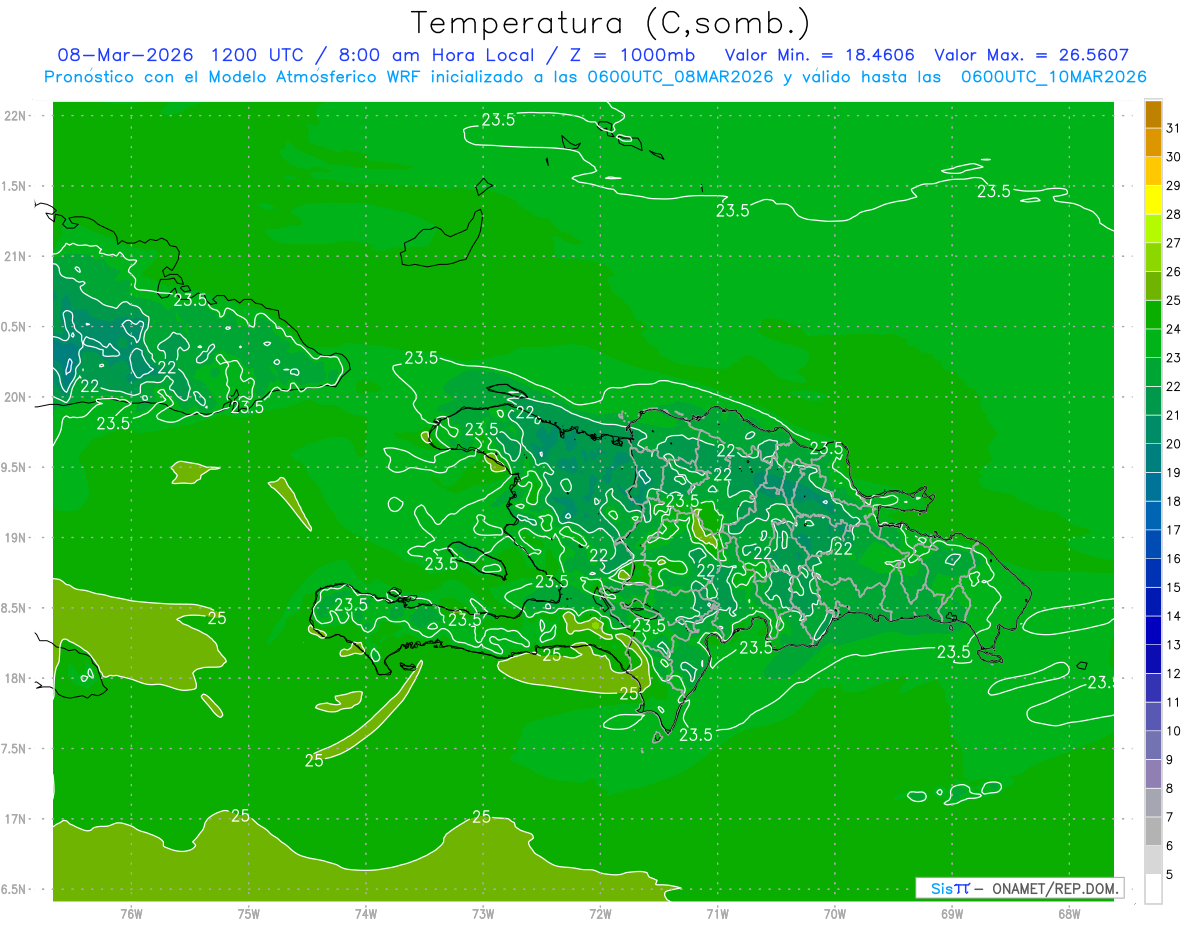Click the '71W' longitude axis label

click(x=717, y=912)
